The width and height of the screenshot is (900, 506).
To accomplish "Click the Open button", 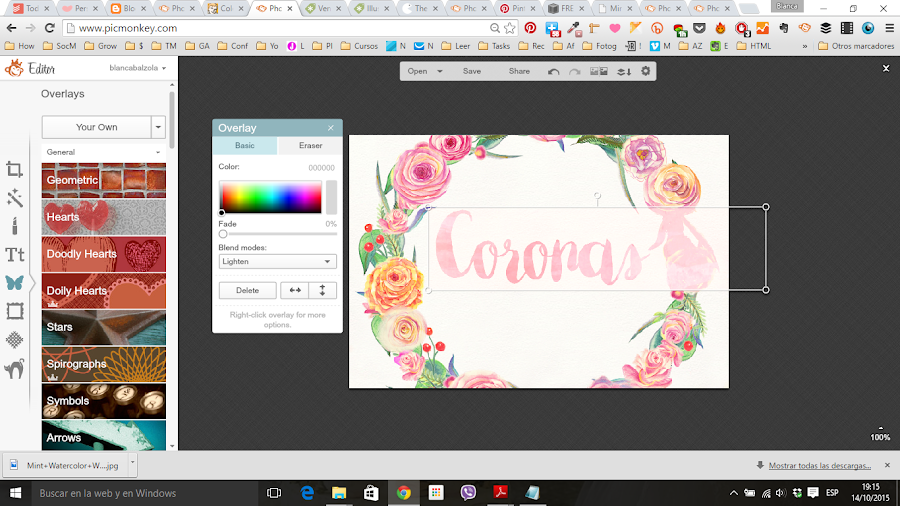I will (417, 72).
